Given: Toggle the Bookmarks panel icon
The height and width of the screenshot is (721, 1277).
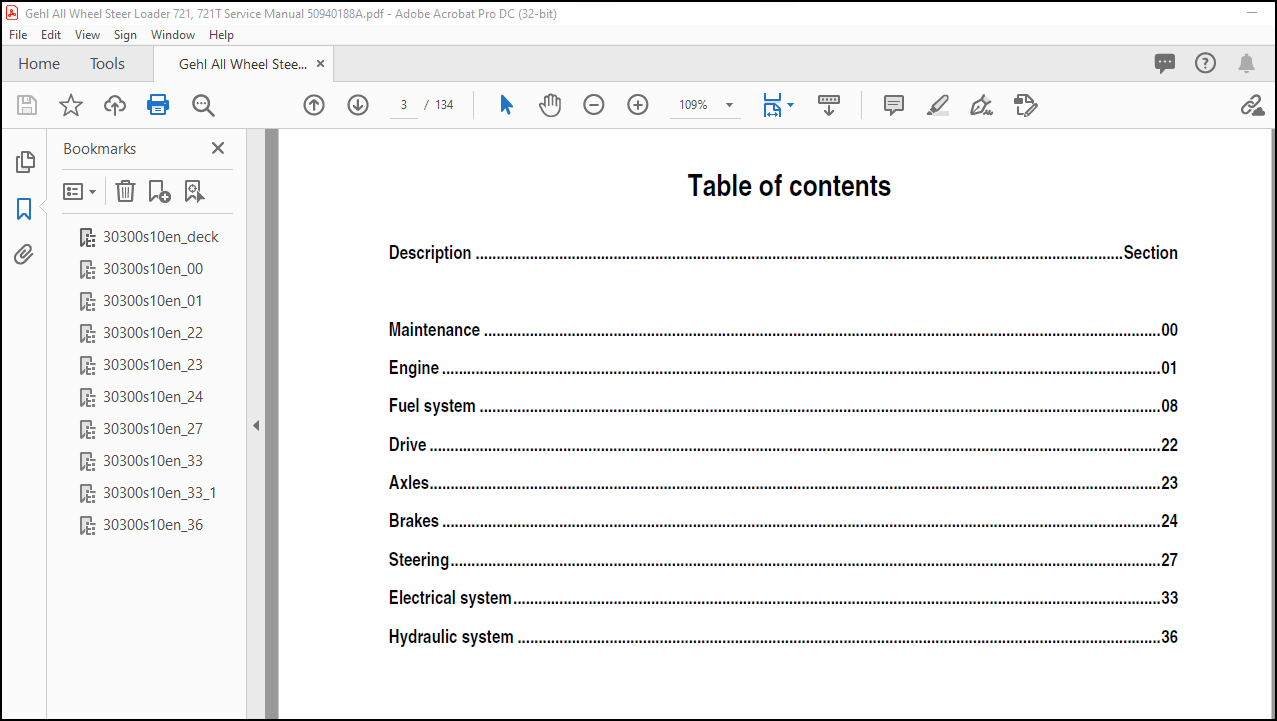Looking at the screenshot, I should point(24,209).
